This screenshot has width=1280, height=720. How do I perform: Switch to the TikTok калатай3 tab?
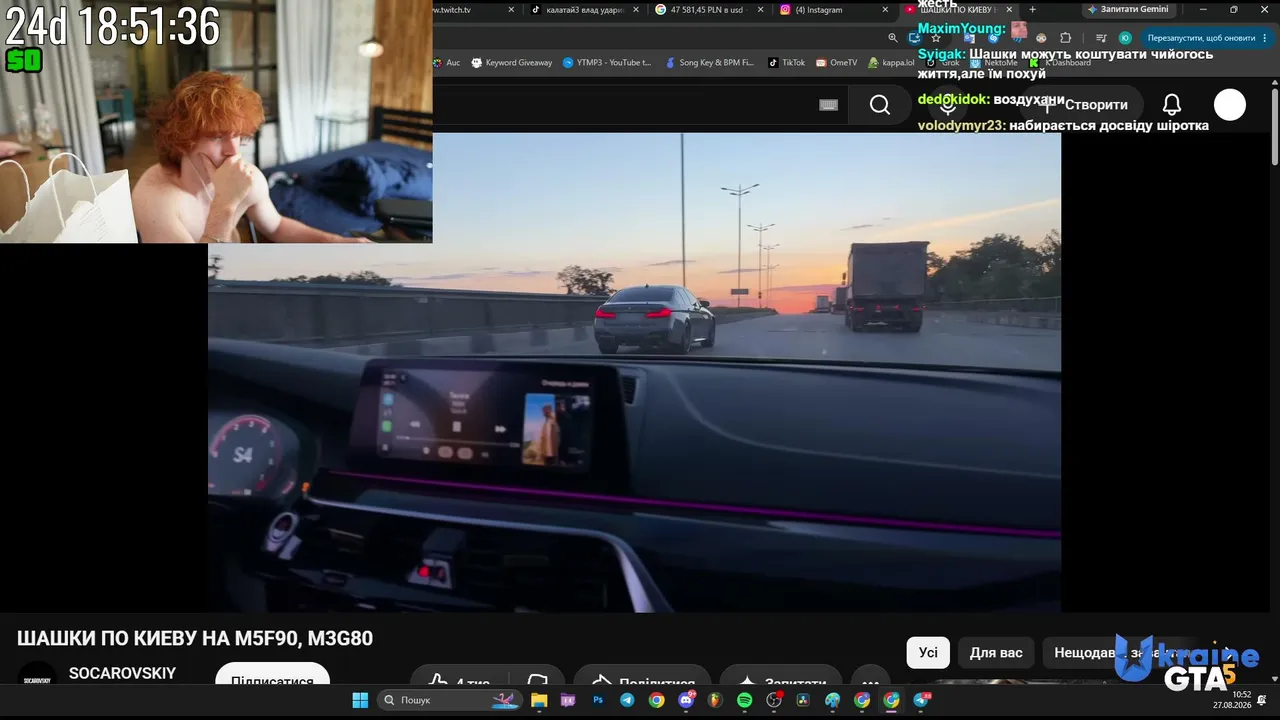pyautogui.click(x=585, y=10)
